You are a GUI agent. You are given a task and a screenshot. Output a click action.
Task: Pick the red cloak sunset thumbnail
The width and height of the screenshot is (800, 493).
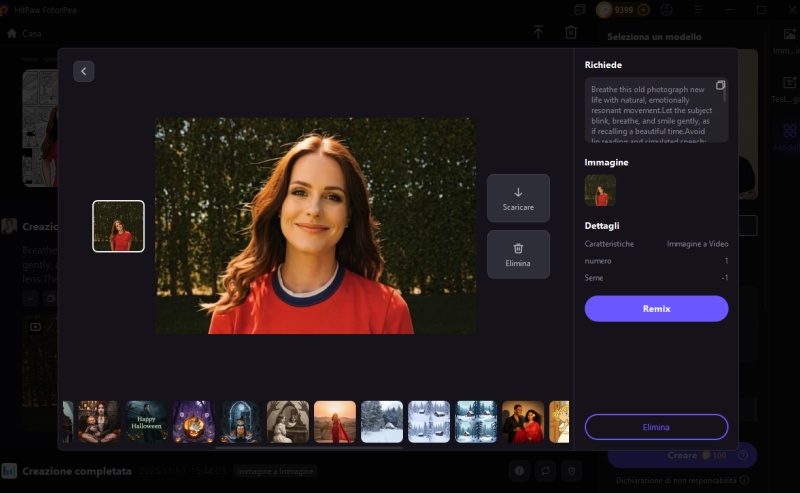[335, 421]
